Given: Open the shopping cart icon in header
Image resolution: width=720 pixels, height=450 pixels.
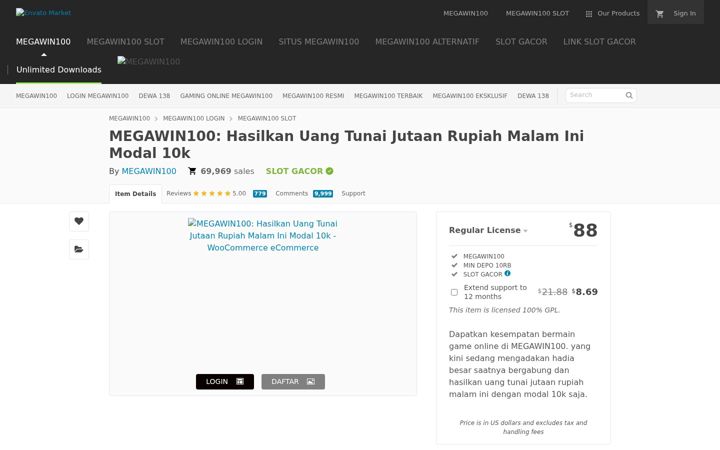Looking at the screenshot, I should 660,14.
